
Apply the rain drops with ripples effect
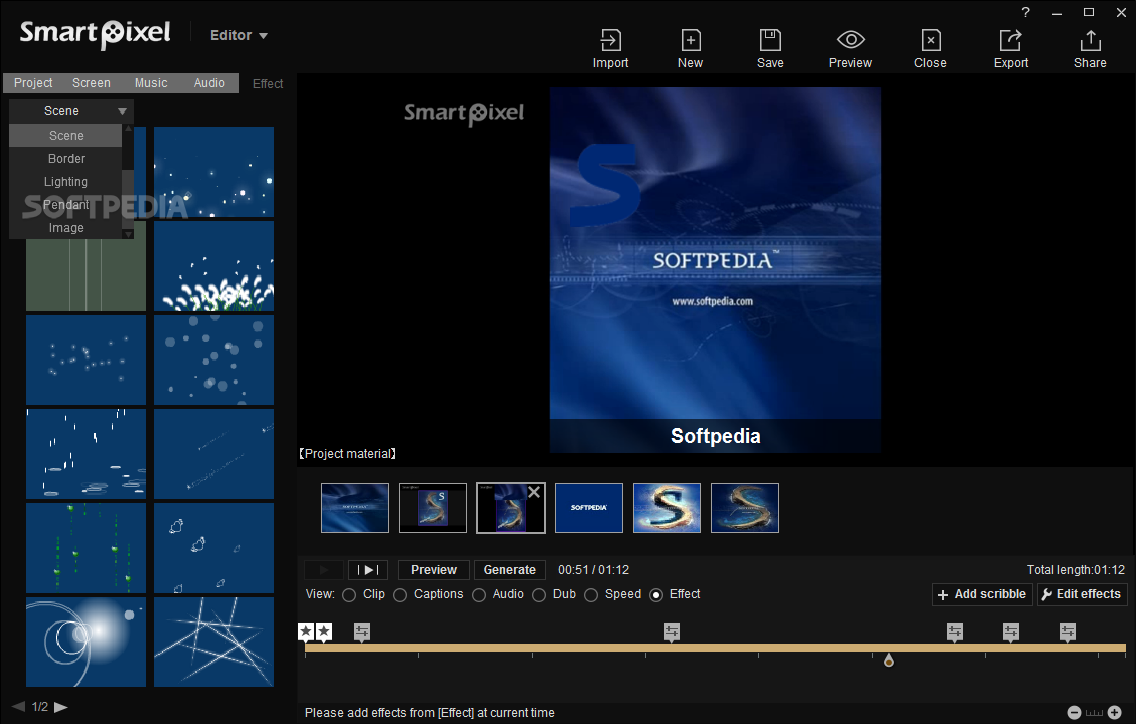coord(85,454)
